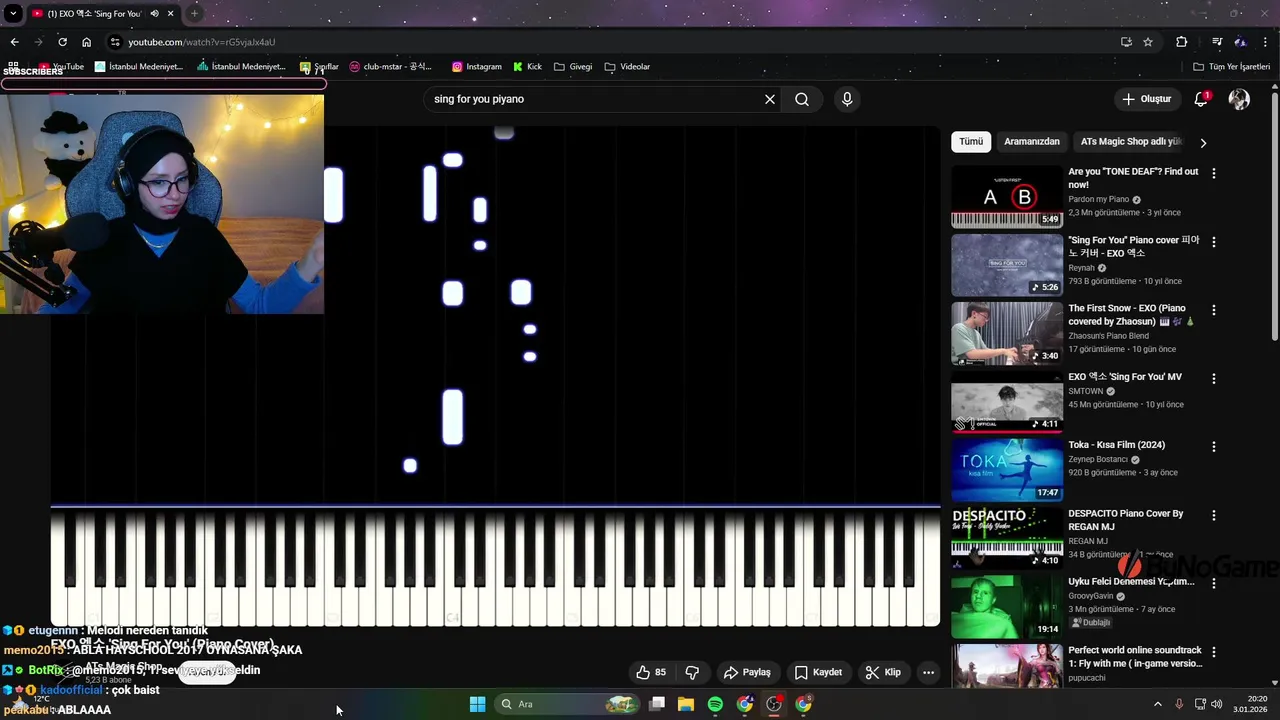Open options for Toka - Kısa Film

point(1214,447)
